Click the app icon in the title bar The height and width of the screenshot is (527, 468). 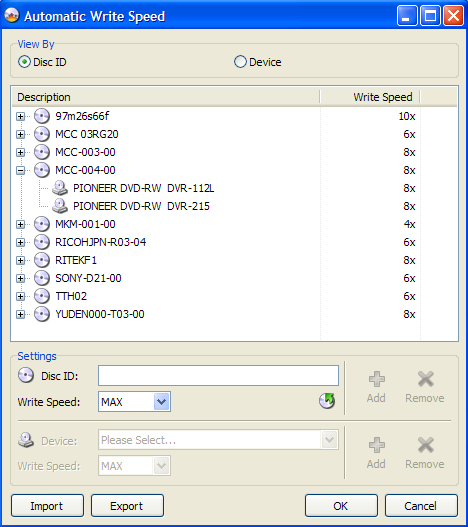point(12,15)
